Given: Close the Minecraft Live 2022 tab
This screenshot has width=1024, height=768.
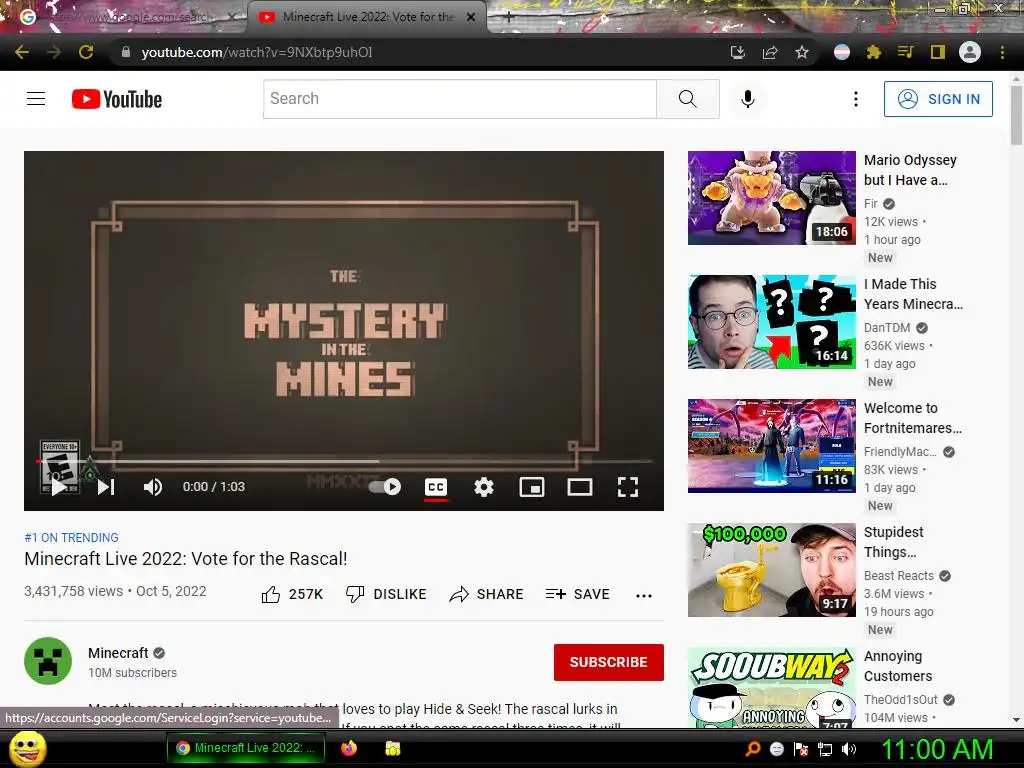Looking at the screenshot, I should (471, 18).
